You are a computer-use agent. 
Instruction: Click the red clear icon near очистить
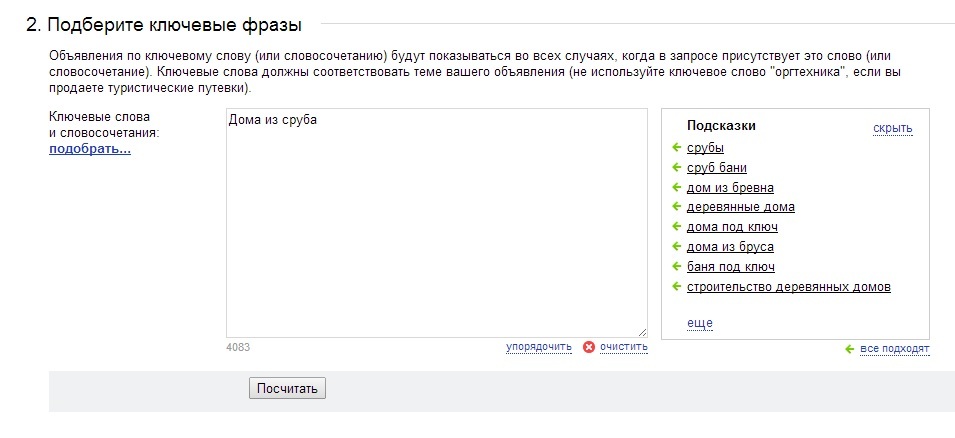click(588, 347)
